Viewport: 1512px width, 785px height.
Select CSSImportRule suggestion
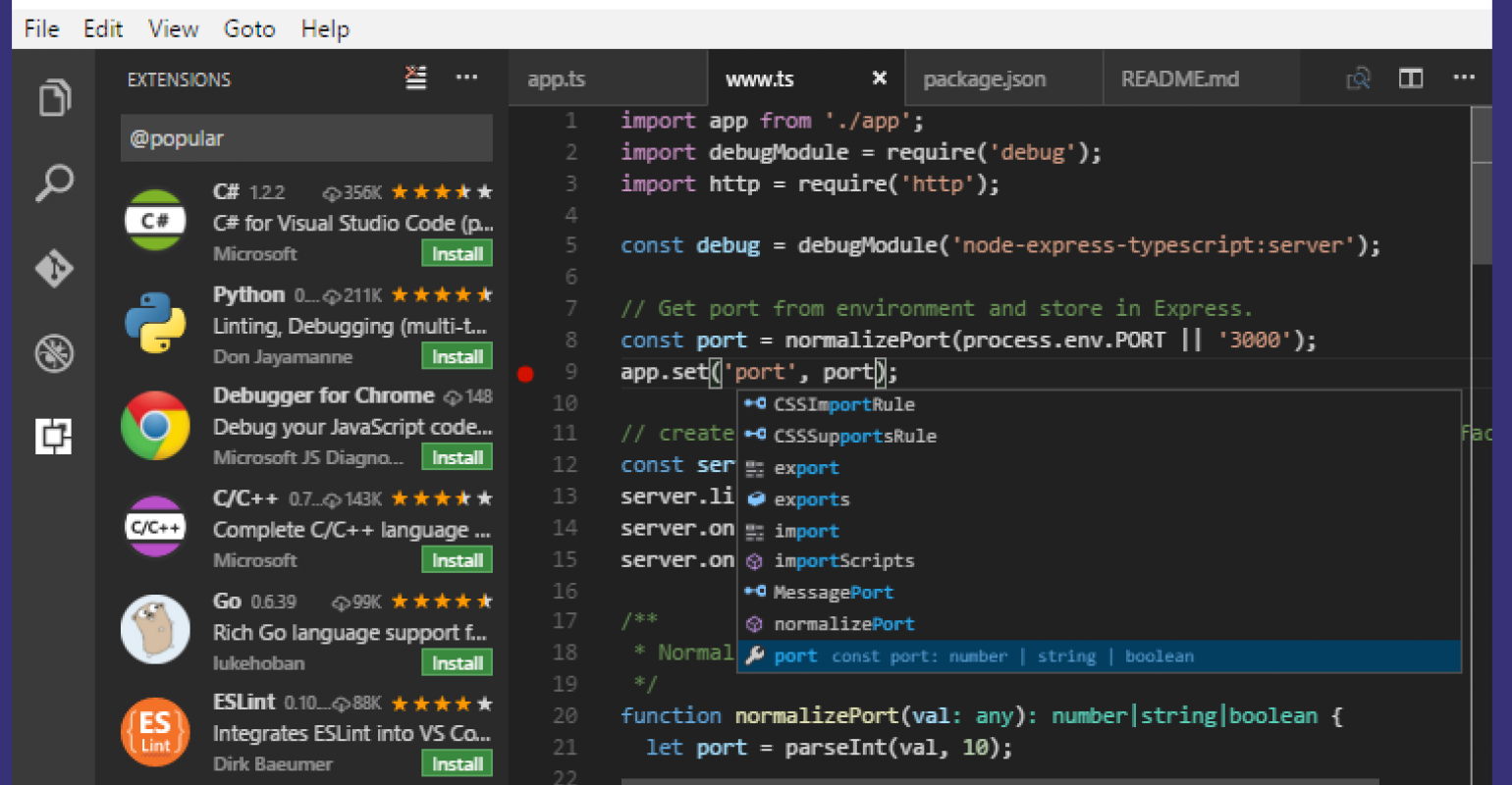pyautogui.click(x=1099, y=404)
